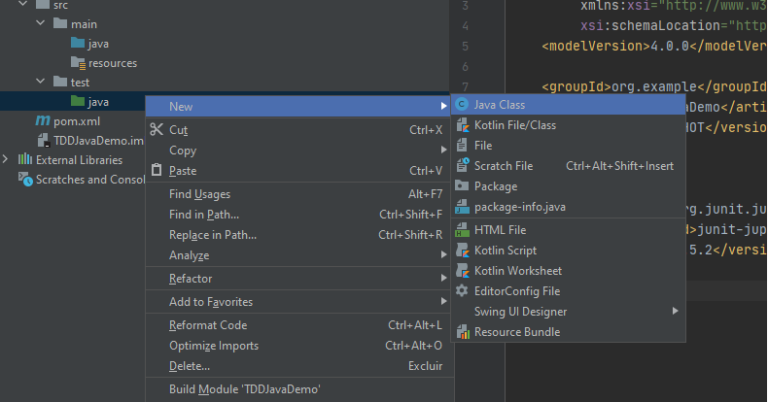Collapse the test folder node
The width and height of the screenshot is (768, 402).
pos(40,81)
